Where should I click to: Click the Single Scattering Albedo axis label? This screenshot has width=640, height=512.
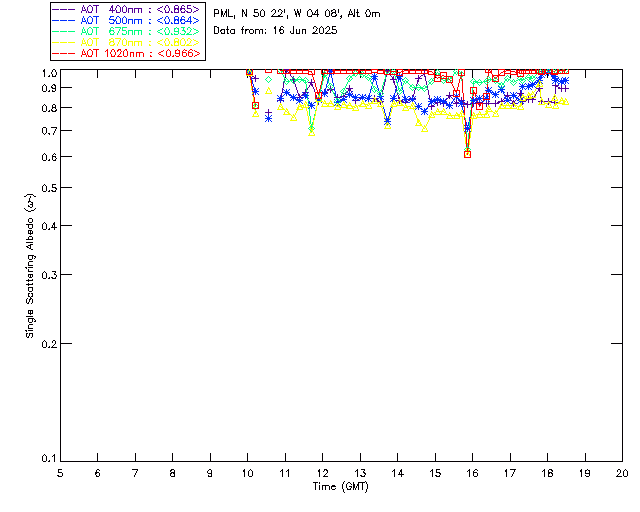pos(30,266)
